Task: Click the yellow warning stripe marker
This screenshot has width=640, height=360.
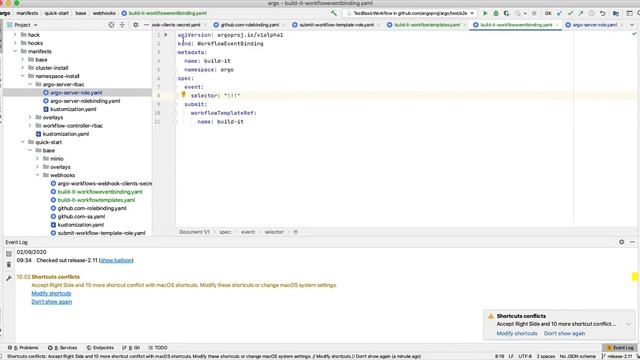Action: pyautogui.click(x=635, y=277)
